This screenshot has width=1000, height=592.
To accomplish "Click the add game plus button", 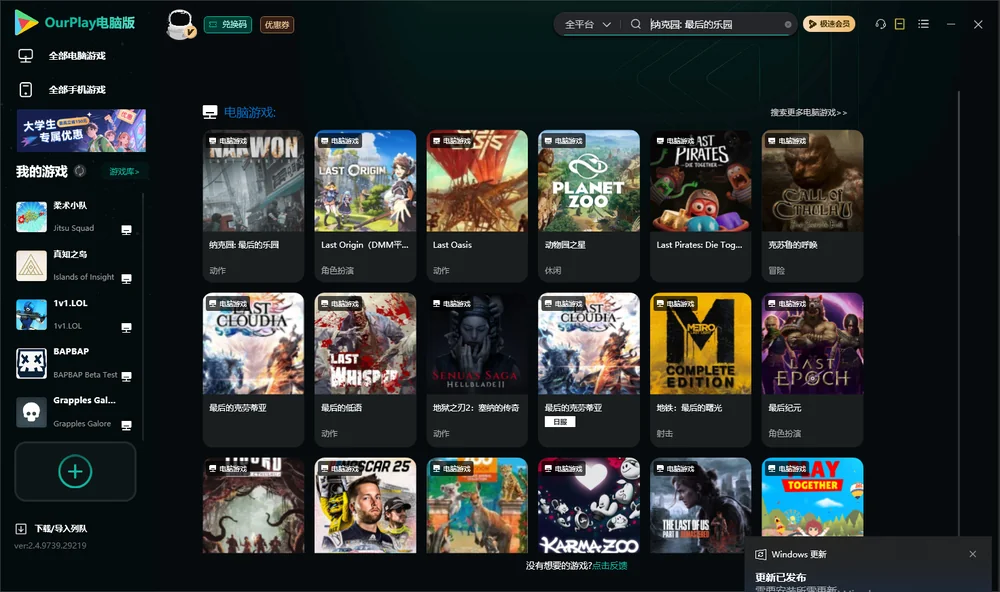I will (x=75, y=471).
